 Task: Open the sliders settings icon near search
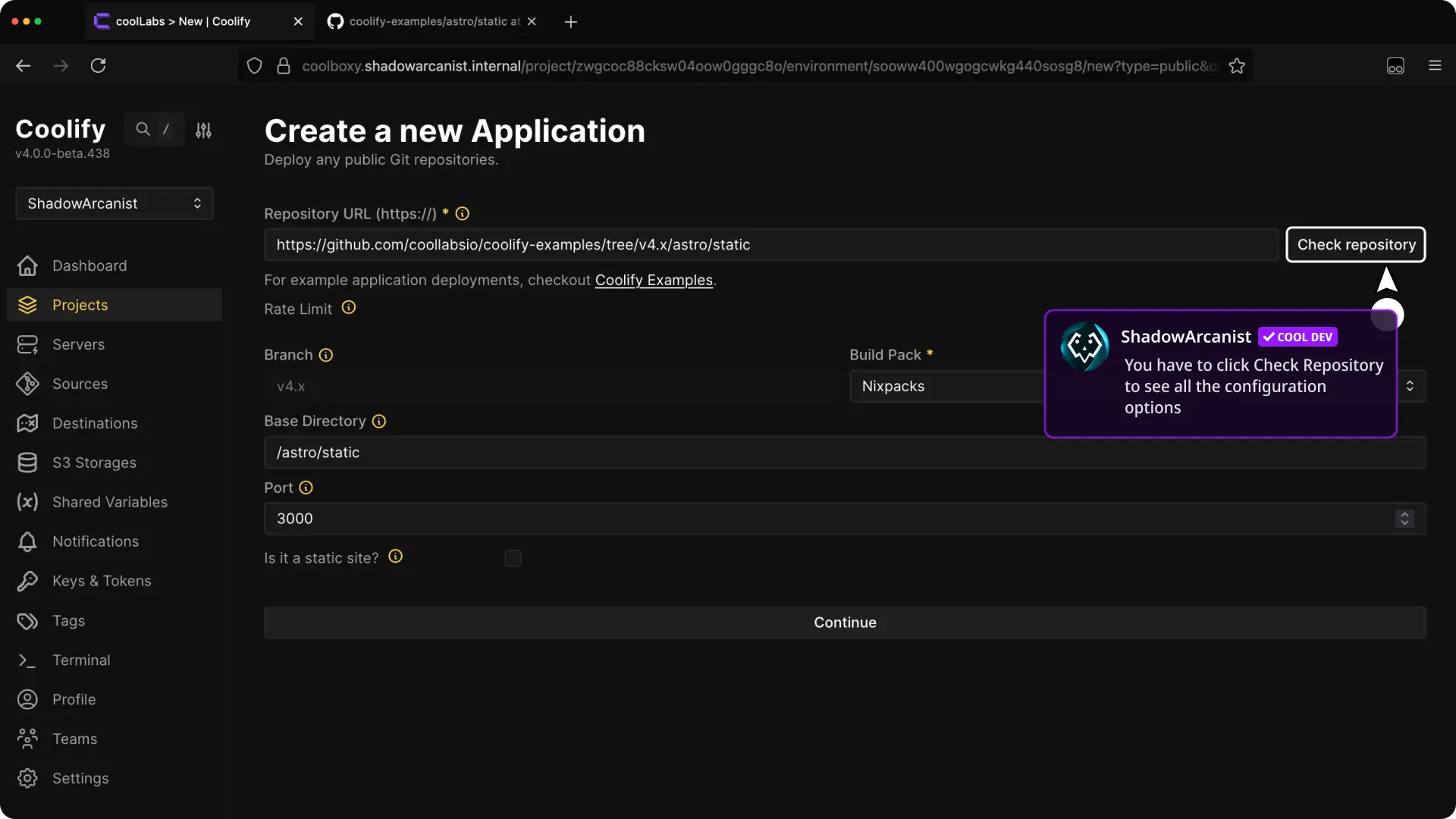203,130
